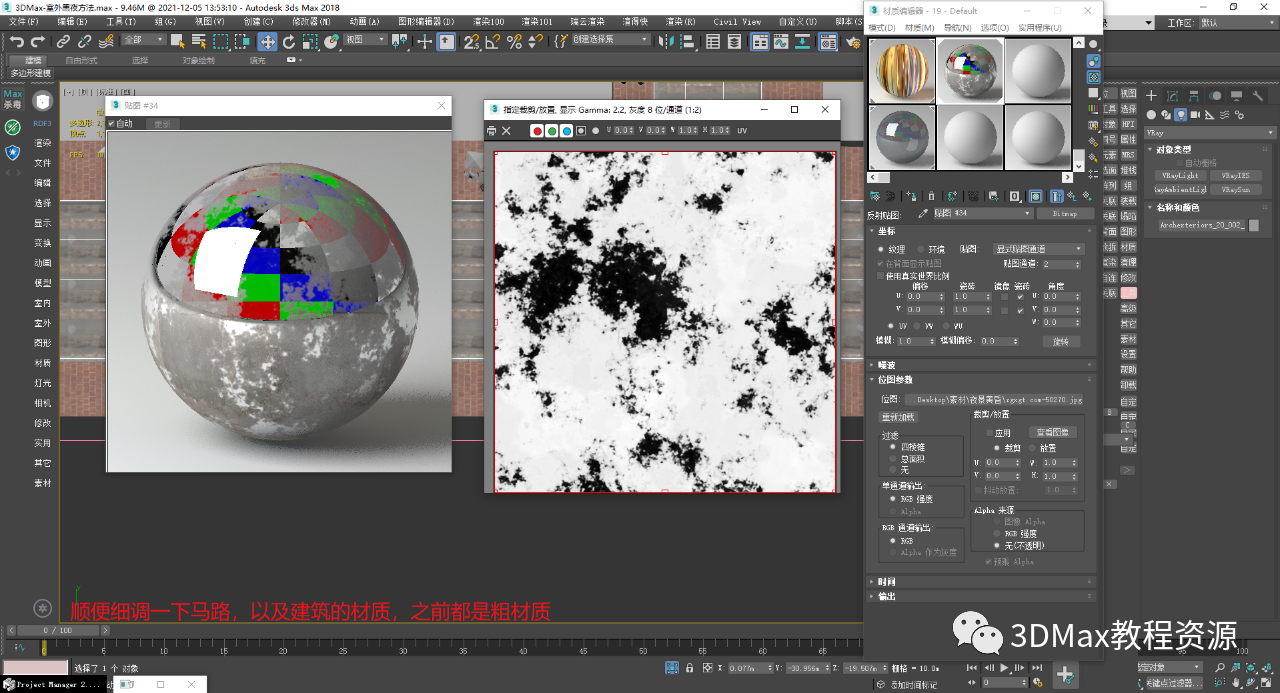Viewport: 1280px width, 693px height.
Task: Select the striped material sample sphere thumbnail
Action: [901, 72]
